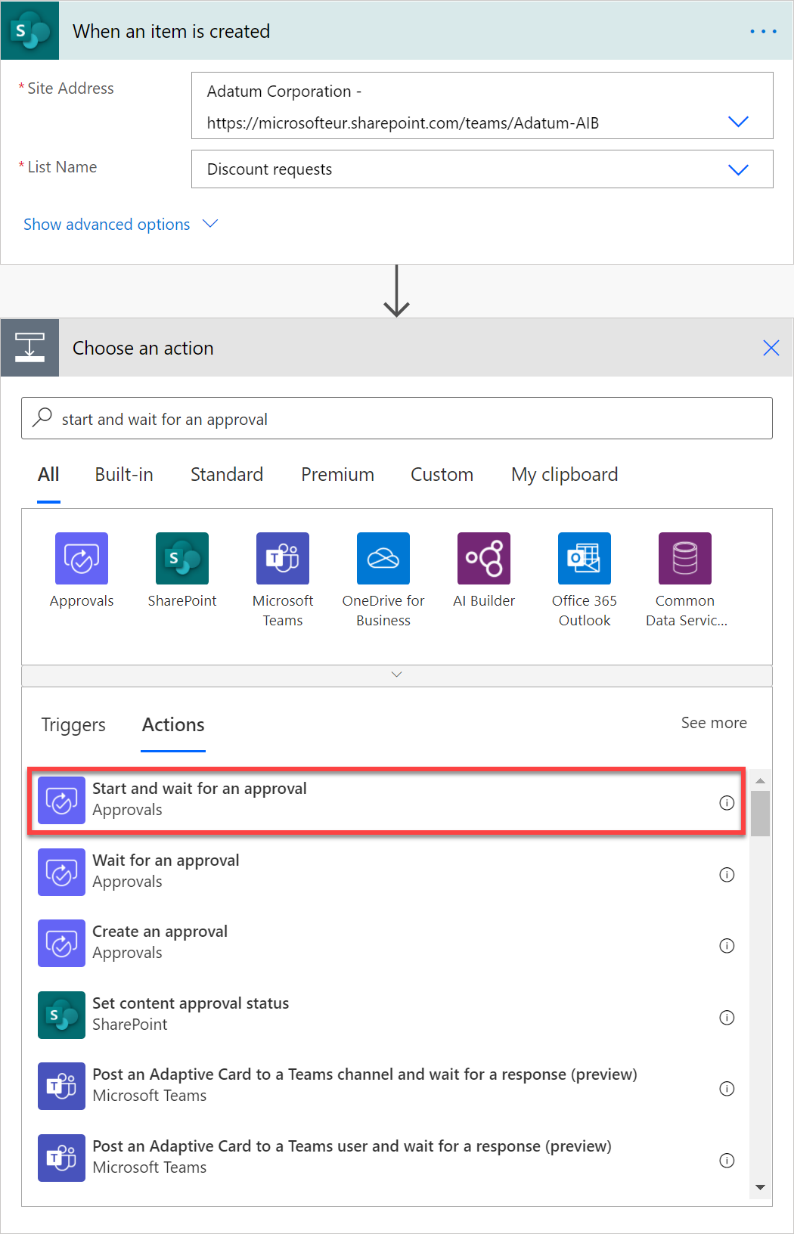Show info for Teams channel Adaptive Card action
794x1234 pixels.
[x=727, y=1088]
